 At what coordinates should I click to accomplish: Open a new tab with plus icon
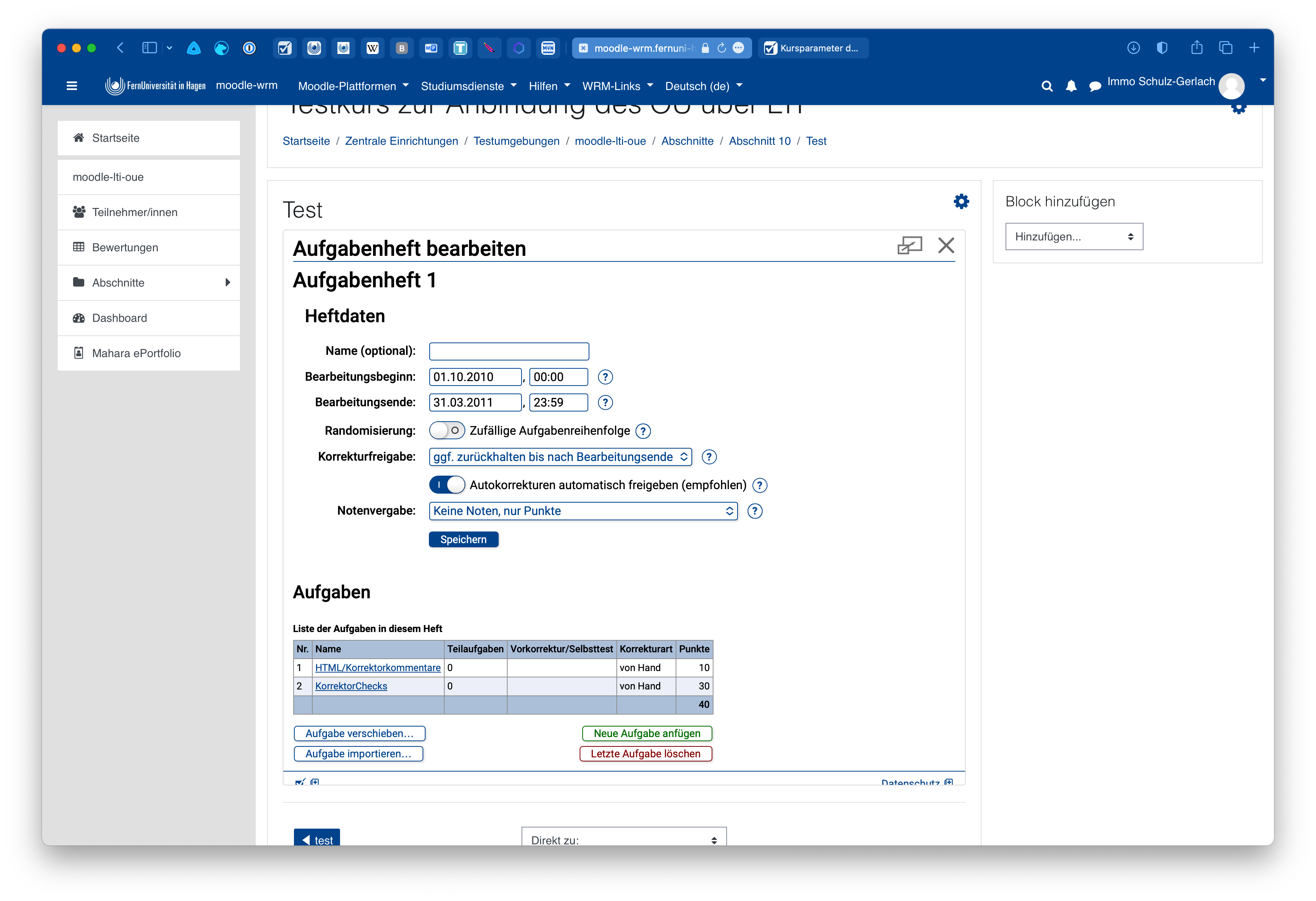[x=1254, y=48]
